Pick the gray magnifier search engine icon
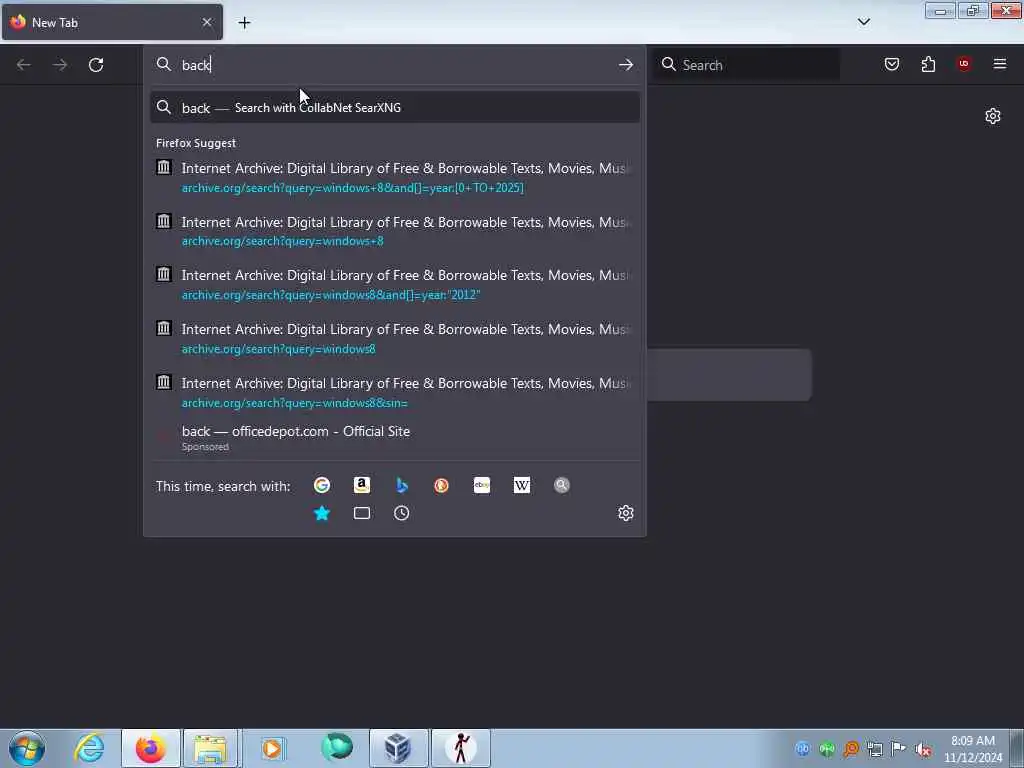The width and height of the screenshot is (1024, 768). [x=562, y=485]
